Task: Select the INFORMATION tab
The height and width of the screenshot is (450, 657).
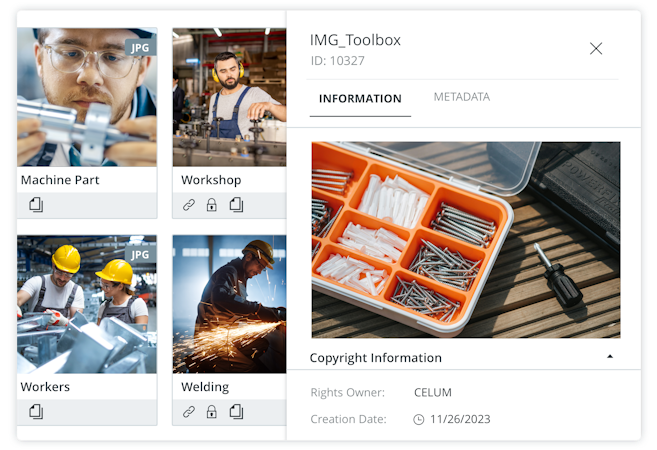Action: tap(360, 98)
